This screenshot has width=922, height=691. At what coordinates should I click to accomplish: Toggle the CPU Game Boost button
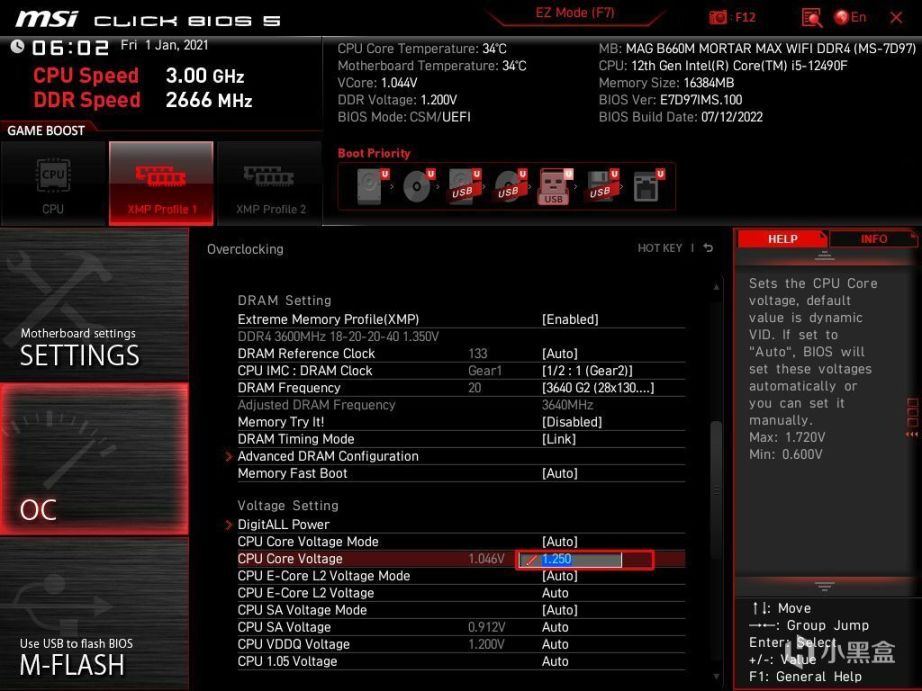(54, 183)
